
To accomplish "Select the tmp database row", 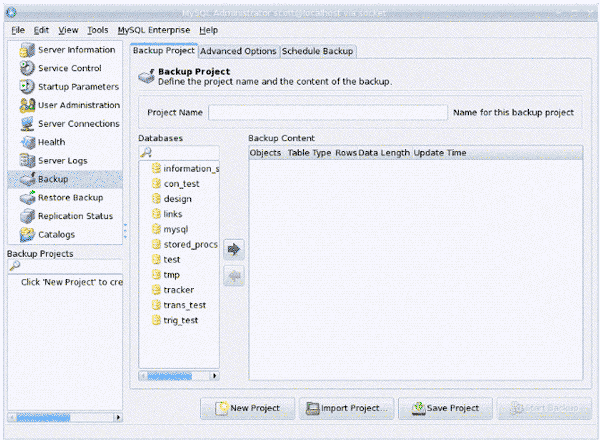I will tap(179, 275).
